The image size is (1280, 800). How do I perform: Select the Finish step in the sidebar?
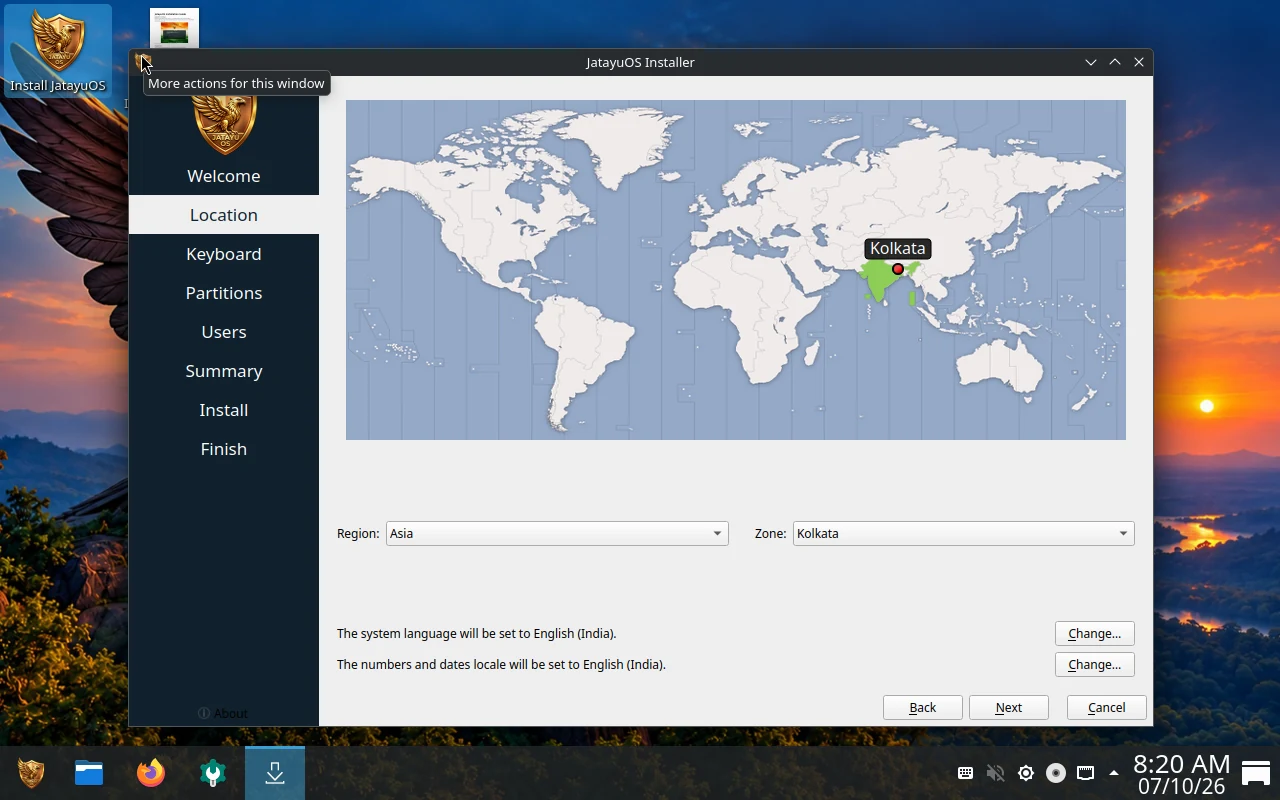pos(224,449)
